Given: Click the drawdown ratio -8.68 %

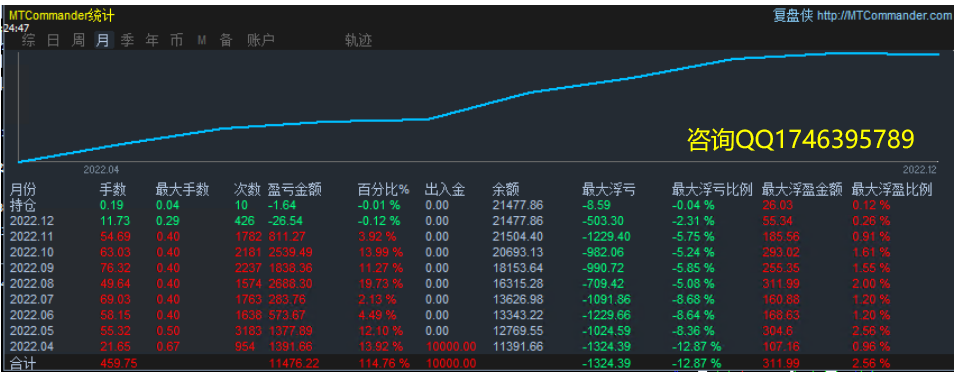Looking at the screenshot, I should click(x=693, y=299).
